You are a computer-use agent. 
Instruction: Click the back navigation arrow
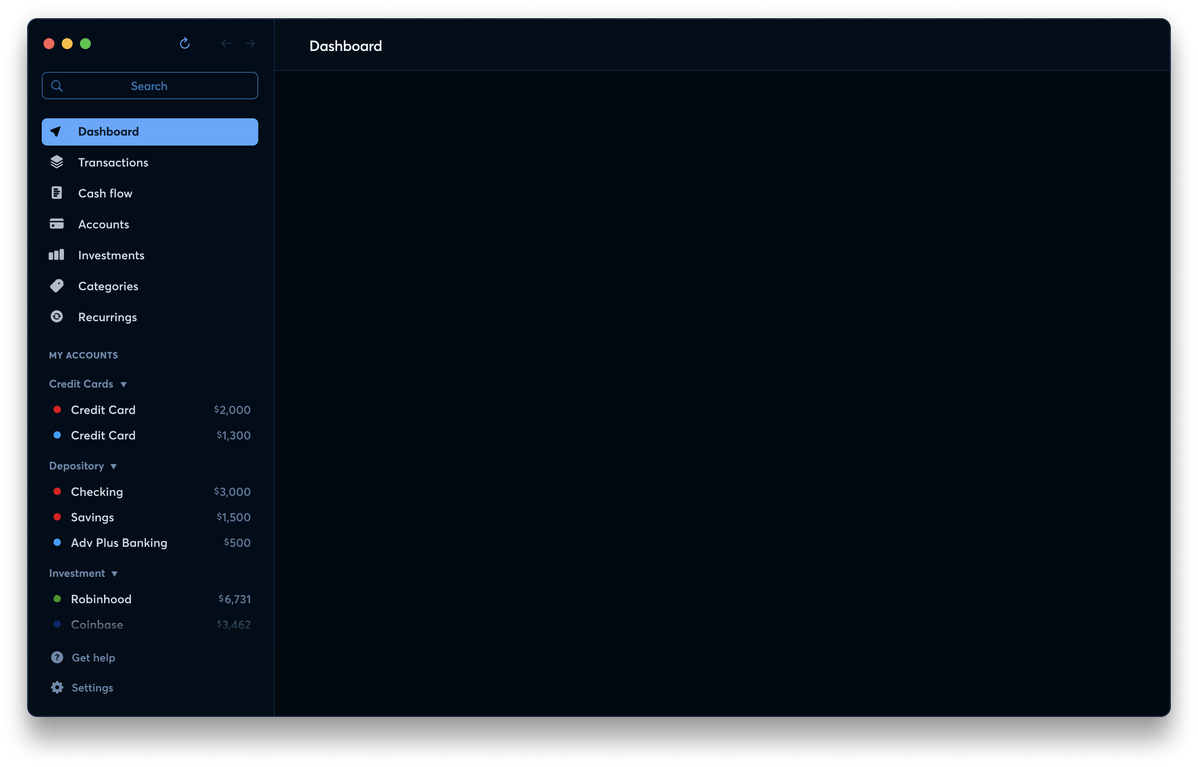(226, 44)
